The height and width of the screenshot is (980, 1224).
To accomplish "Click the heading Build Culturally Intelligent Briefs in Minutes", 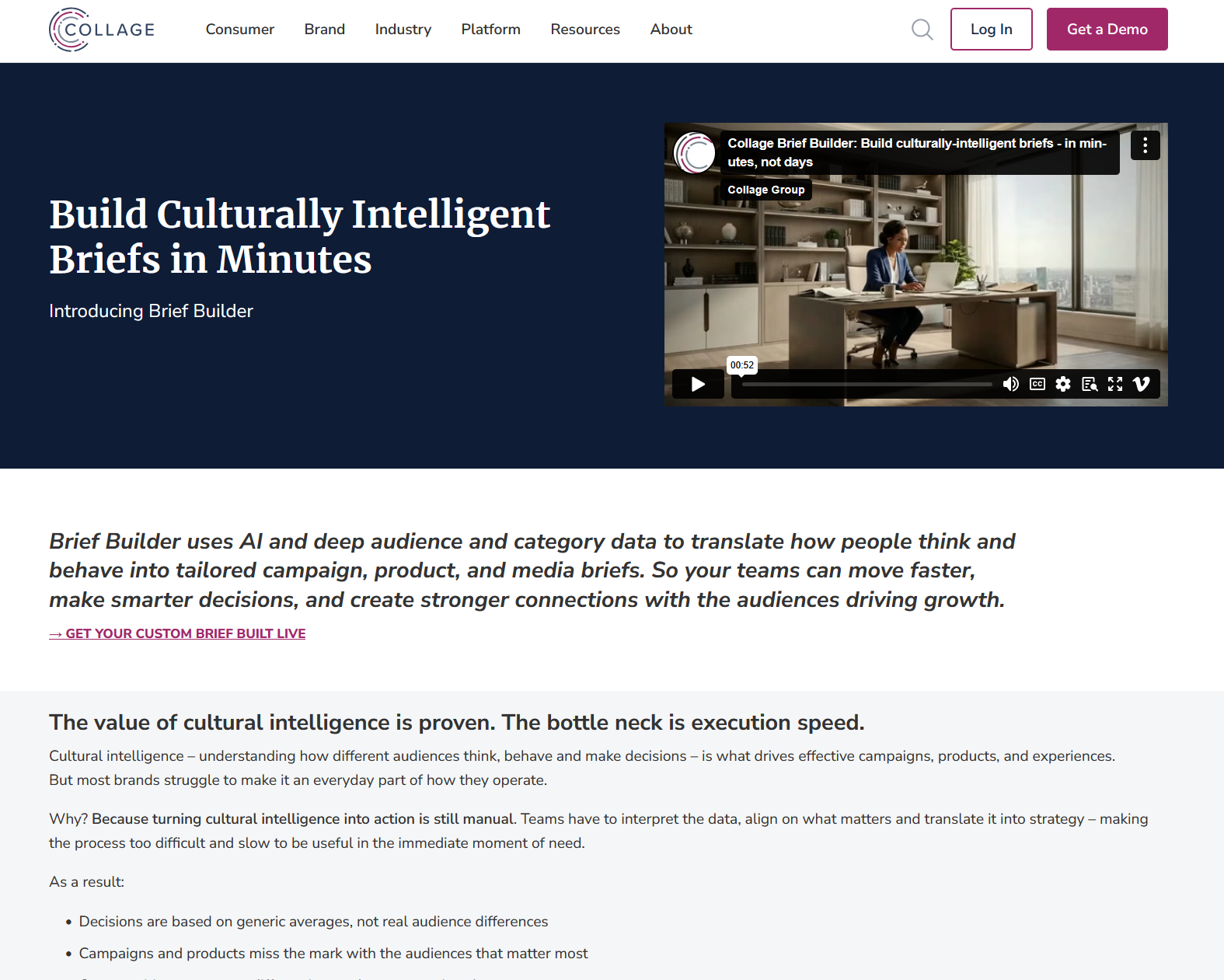I will tap(300, 236).
